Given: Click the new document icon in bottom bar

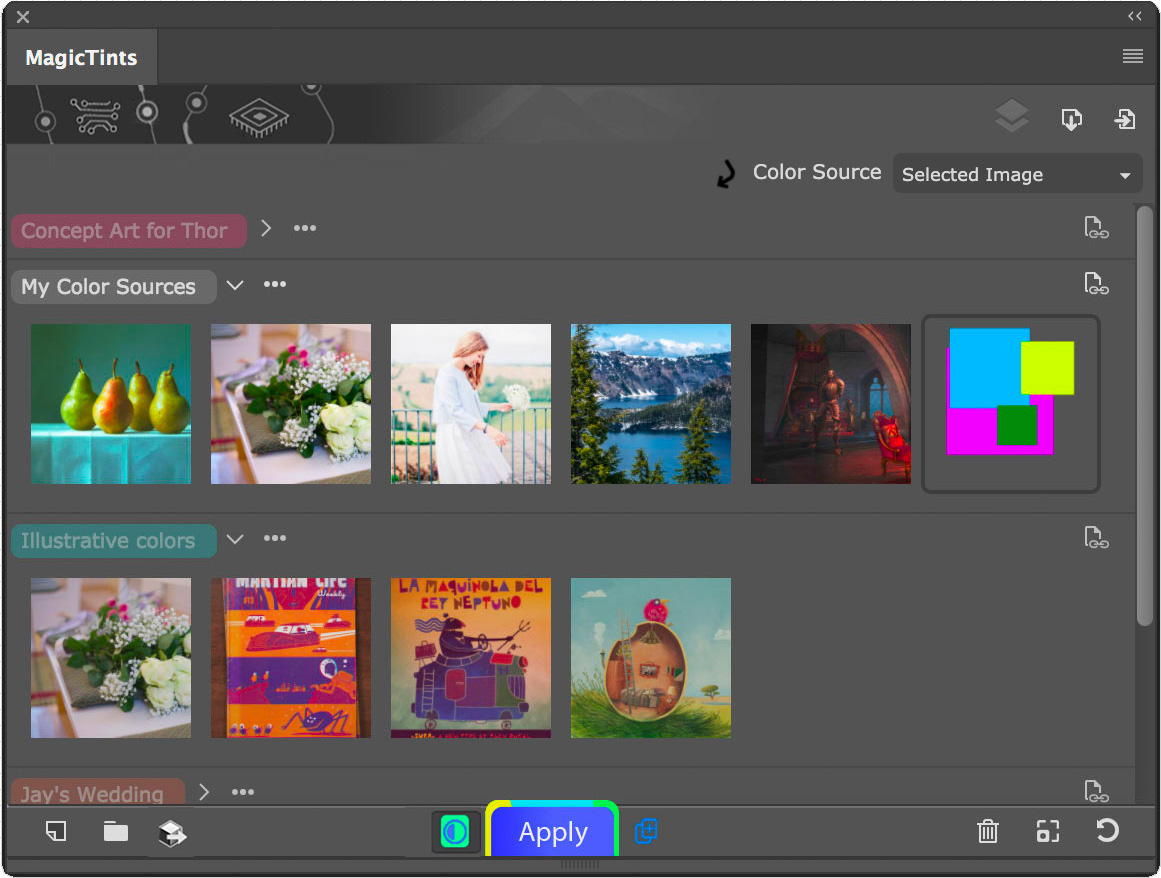Looking at the screenshot, I should pos(56,831).
